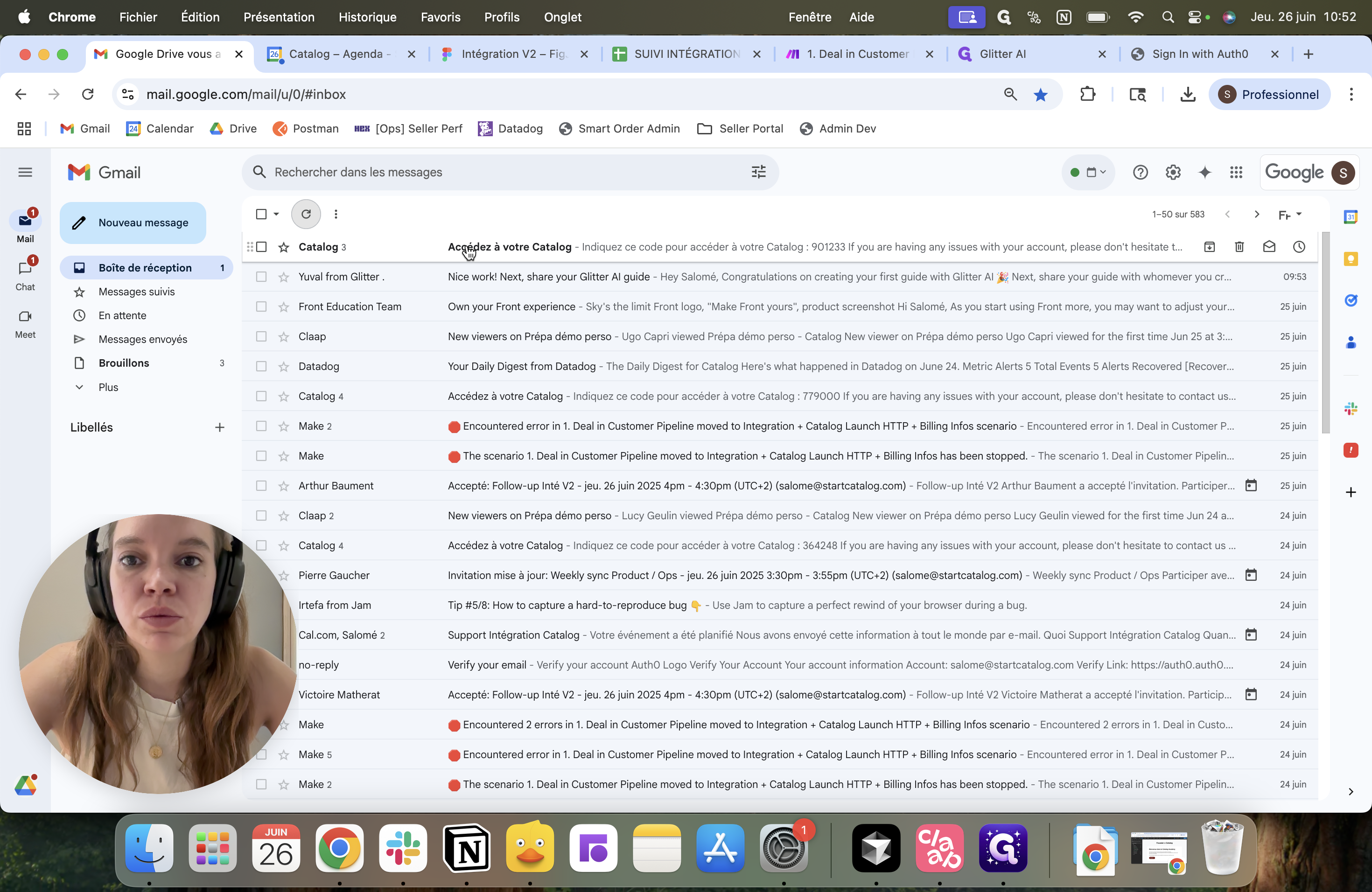Select the Arthur Baument email checkbox
Screen dimensions: 1372x892
[261, 486]
